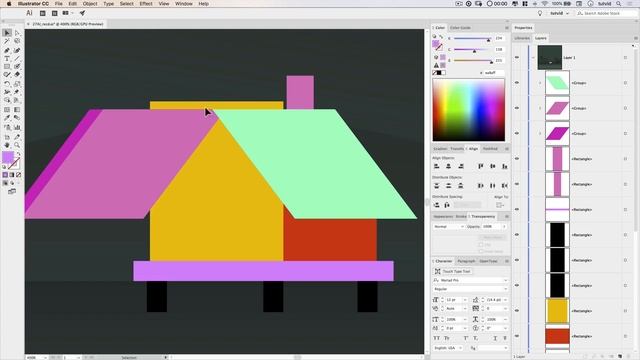Switch to the Color Guide tab
The height and width of the screenshot is (360, 640).
[460, 28]
